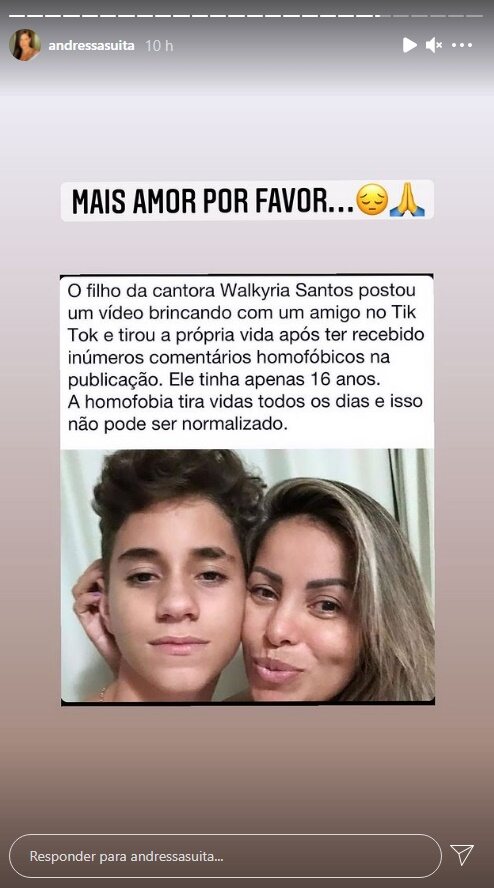This screenshot has width=494, height=888.
Task: Tap the 'não pode ser normalizado' caption line
Action: click(x=177, y=424)
